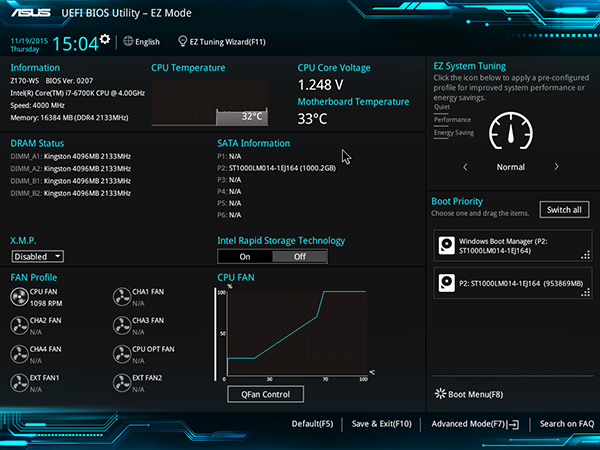Turn Intel Rapid Storage Technology On

245,256
